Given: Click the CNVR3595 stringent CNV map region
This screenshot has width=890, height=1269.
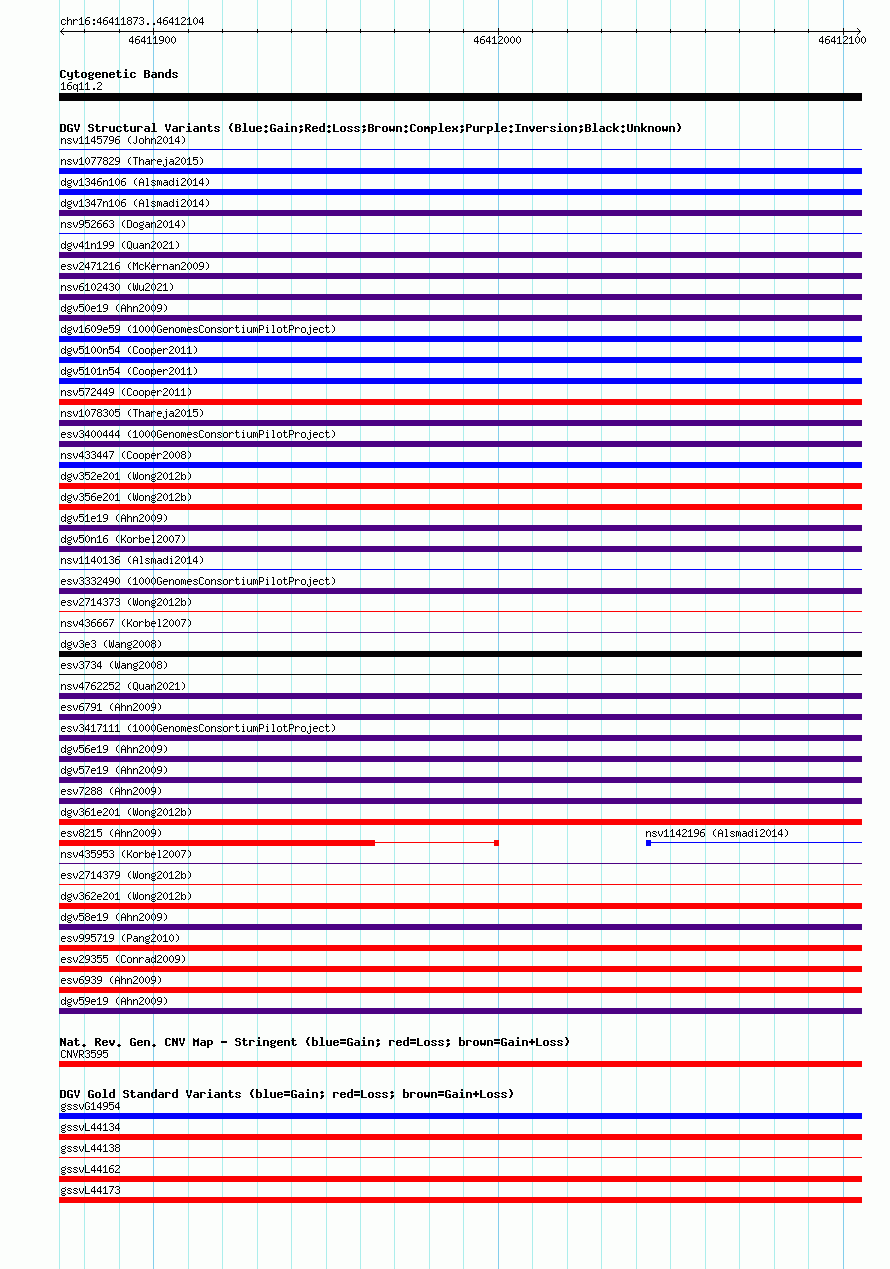Looking at the screenshot, I should pos(460,1064).
